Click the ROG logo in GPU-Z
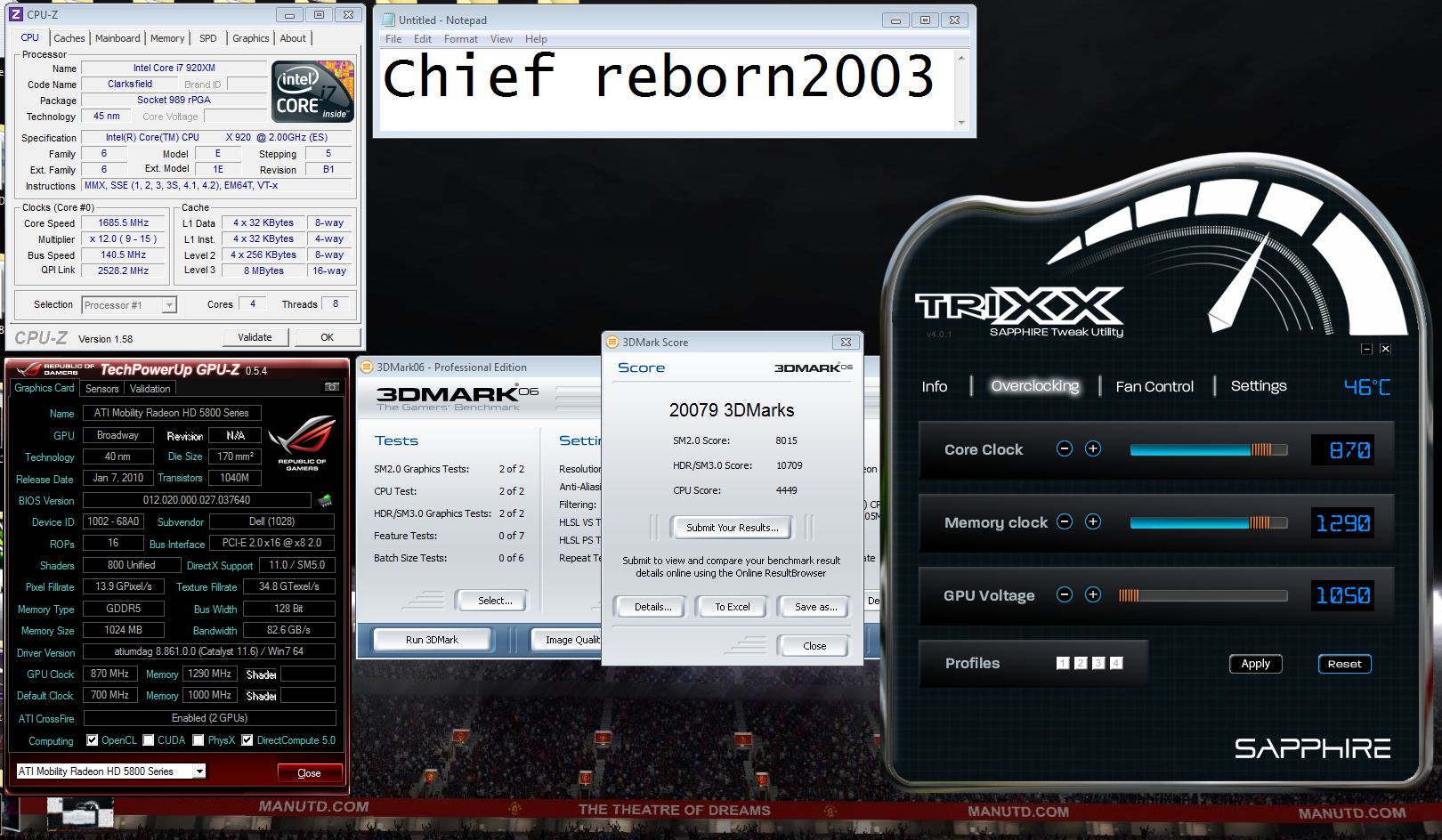The height and width of the screenshot is (840, 1442). [x=302, y=442]
